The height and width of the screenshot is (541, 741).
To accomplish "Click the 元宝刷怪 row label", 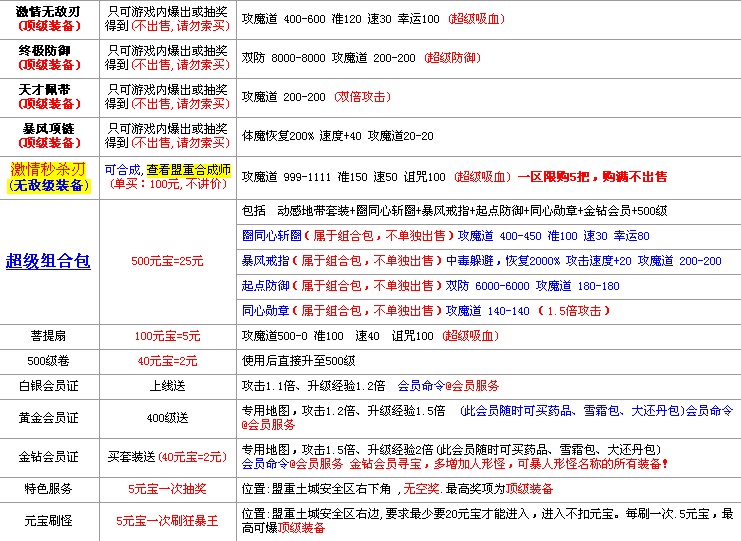I will point(49,520).
